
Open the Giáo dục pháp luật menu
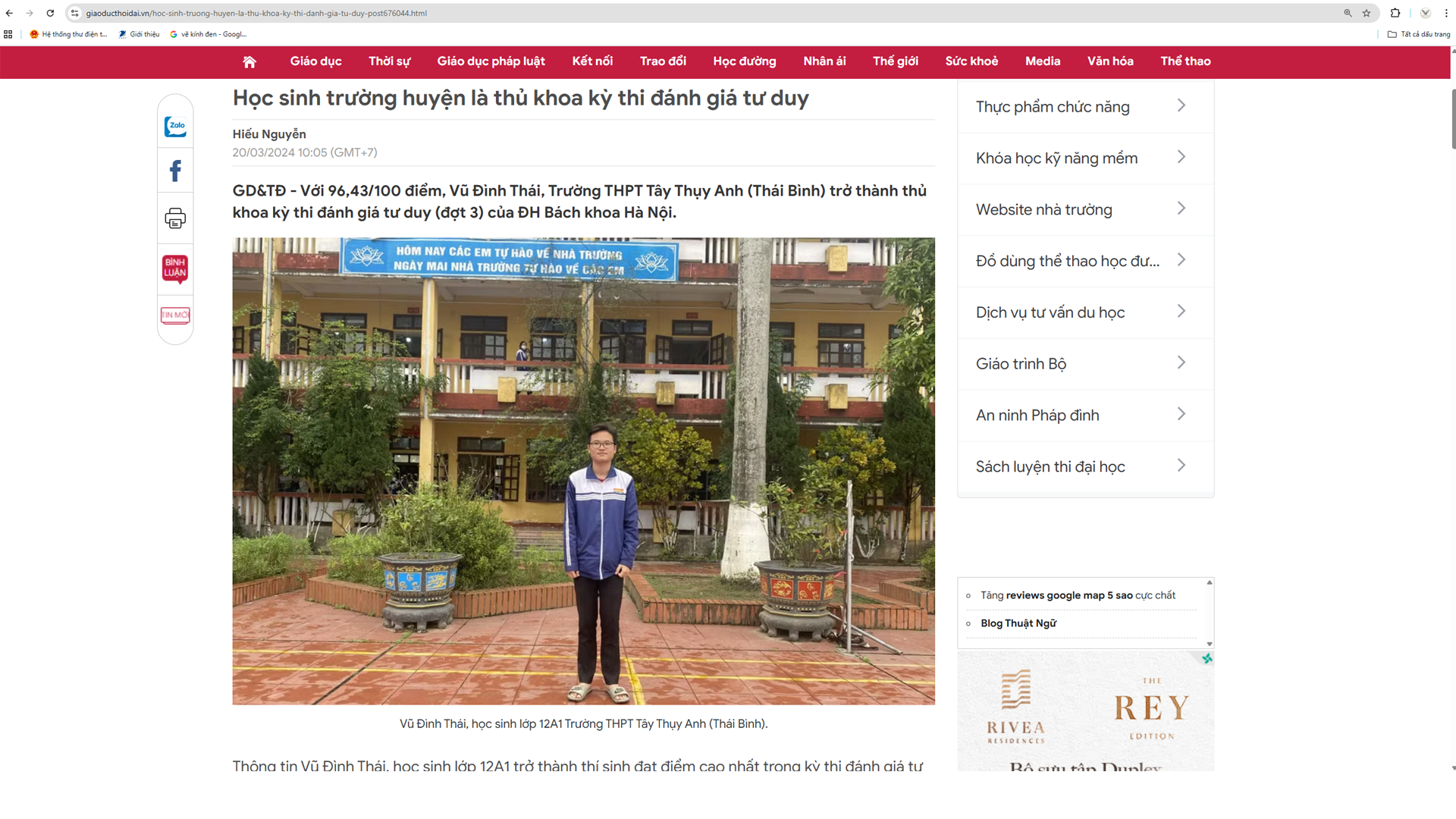[491, 61]
